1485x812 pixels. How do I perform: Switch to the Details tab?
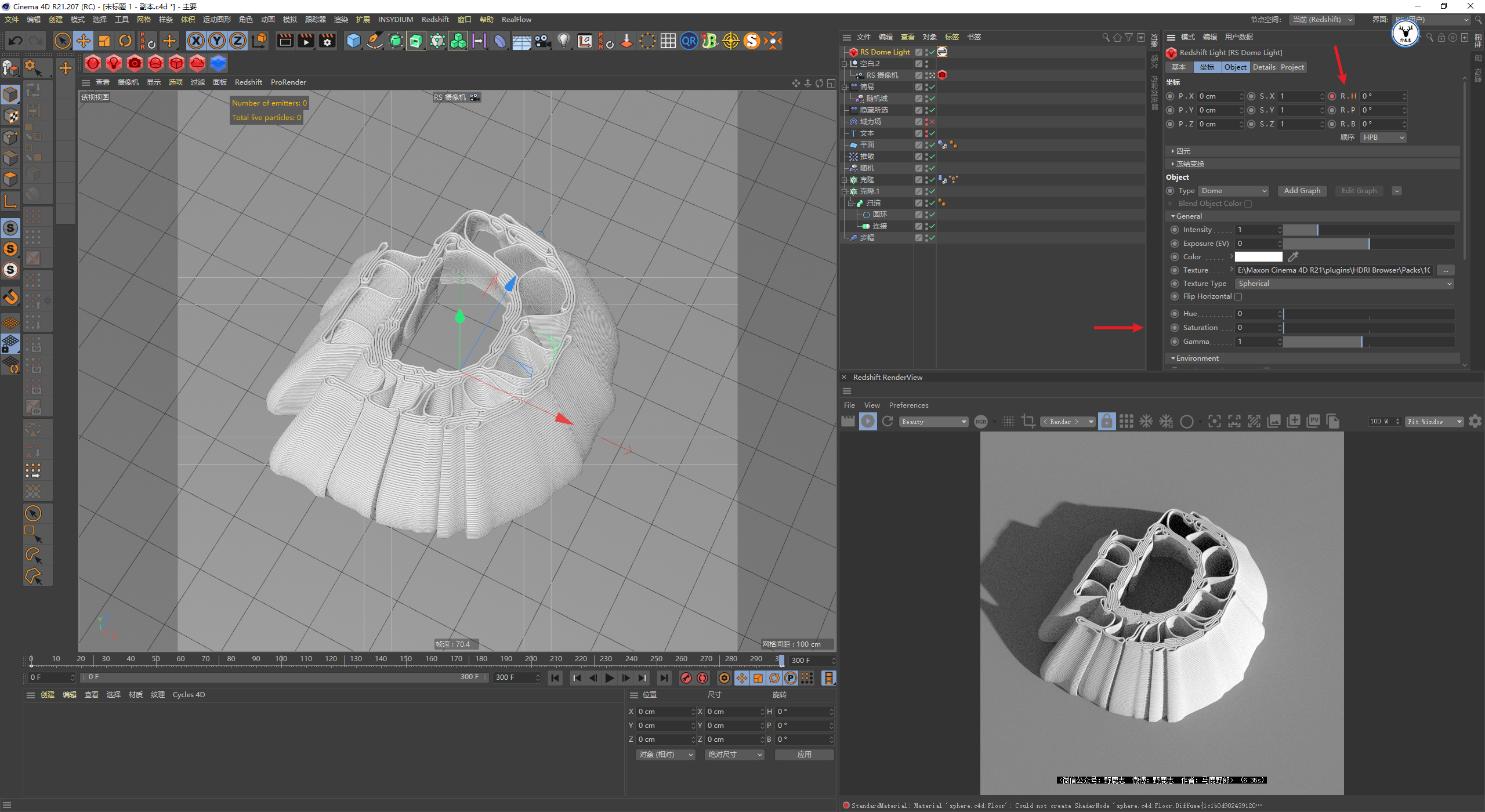(x=1263, y=67)
